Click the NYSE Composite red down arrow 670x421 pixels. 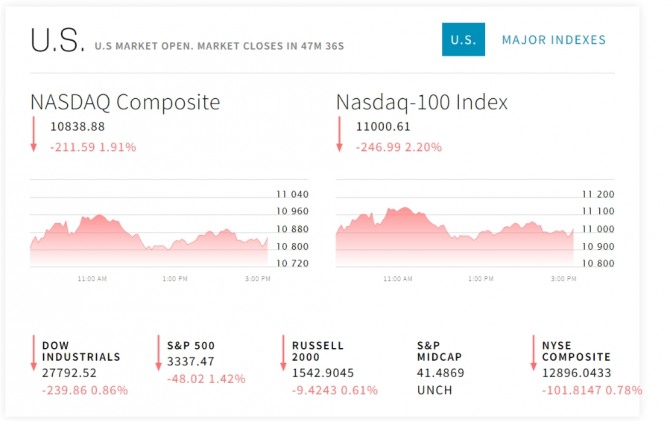[533, 354]
